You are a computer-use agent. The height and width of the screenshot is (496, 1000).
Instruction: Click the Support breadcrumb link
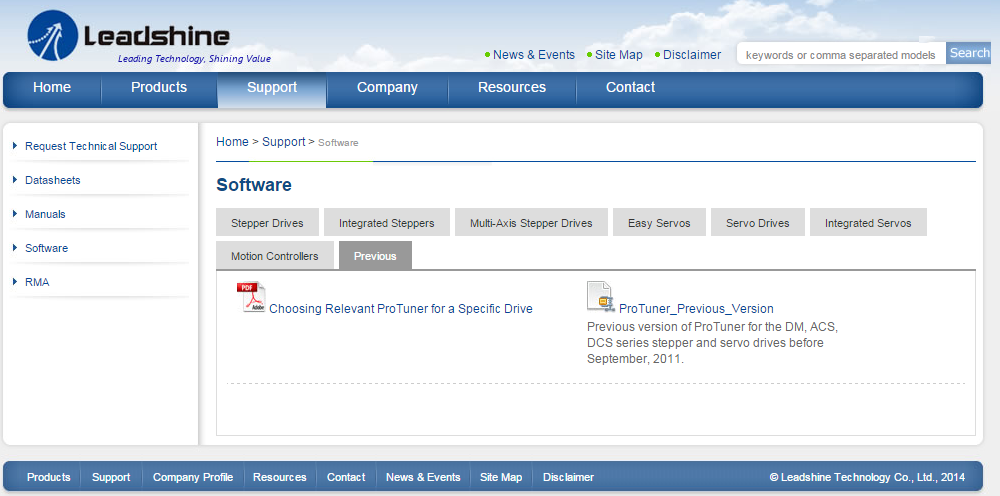click(284, 142)
